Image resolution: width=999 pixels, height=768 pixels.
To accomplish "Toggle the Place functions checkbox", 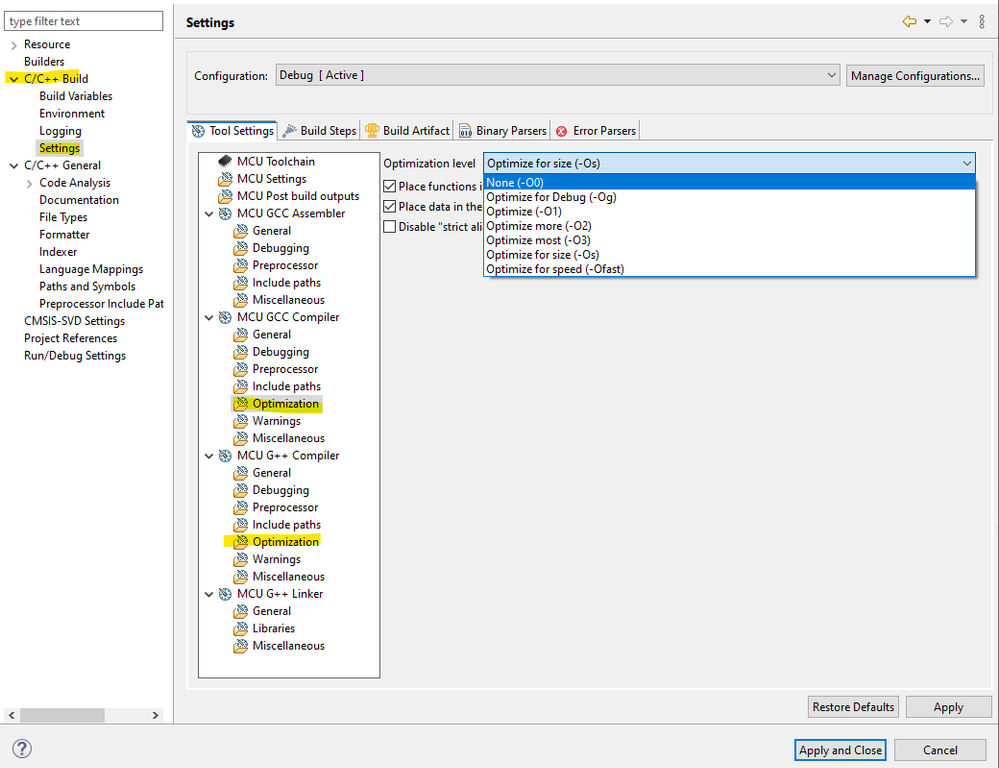I will [390, 186].
